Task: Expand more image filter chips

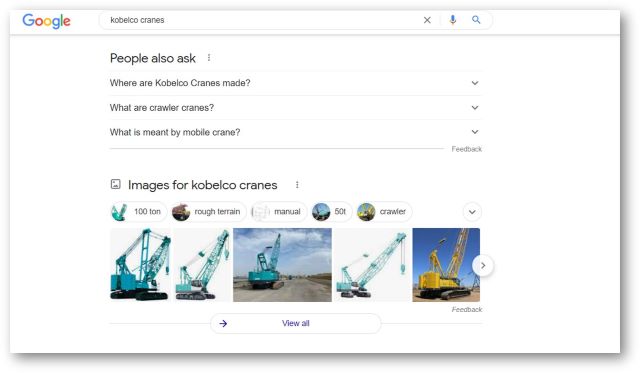Action: click(472, 212)
